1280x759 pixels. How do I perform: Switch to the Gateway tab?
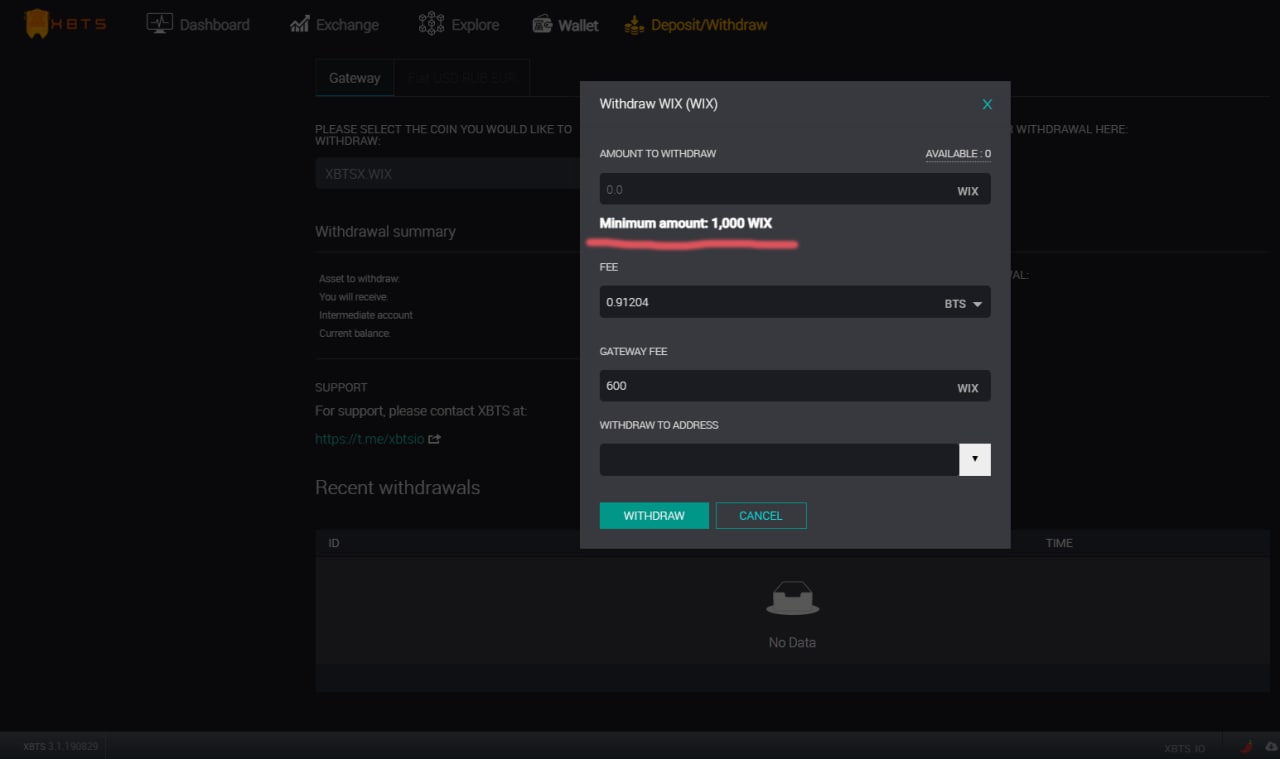[355, 77]
